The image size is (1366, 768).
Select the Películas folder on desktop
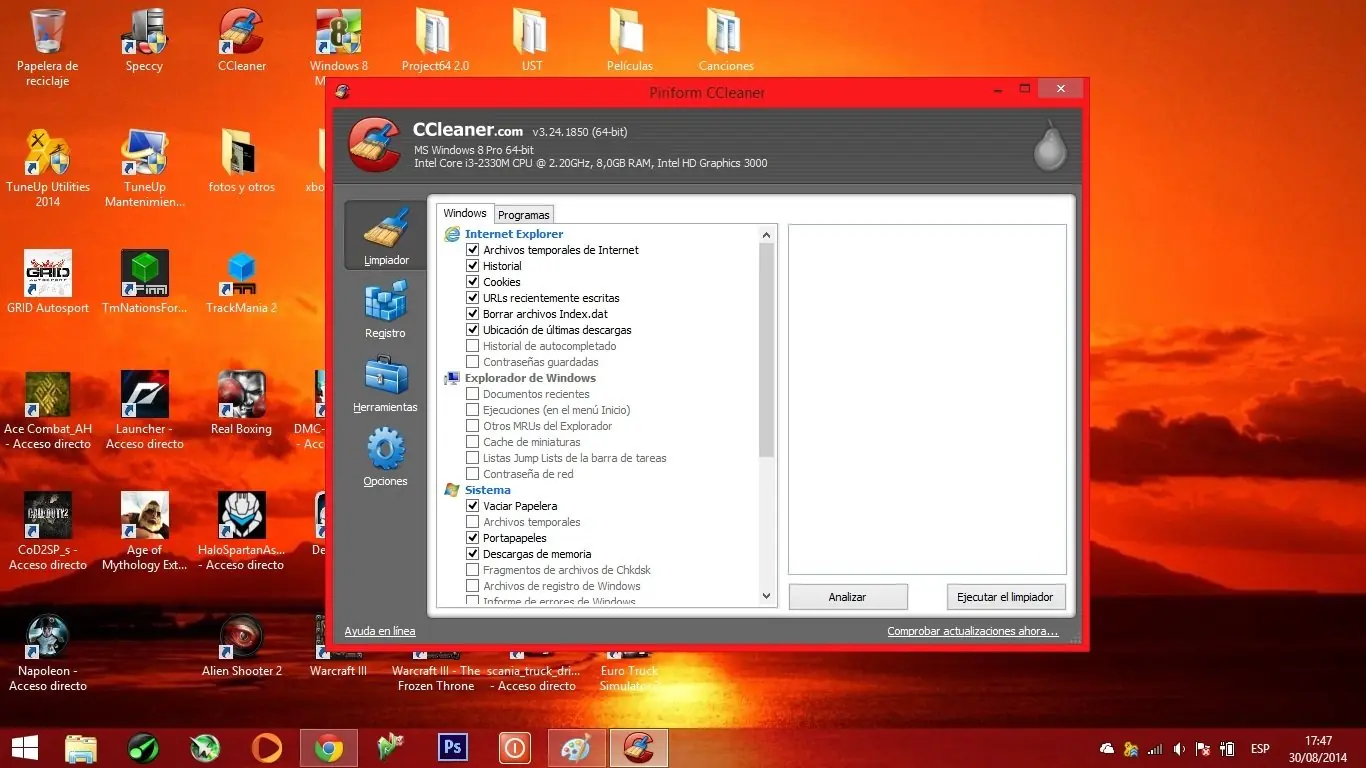pyautogui.click(x=630, y=40)
